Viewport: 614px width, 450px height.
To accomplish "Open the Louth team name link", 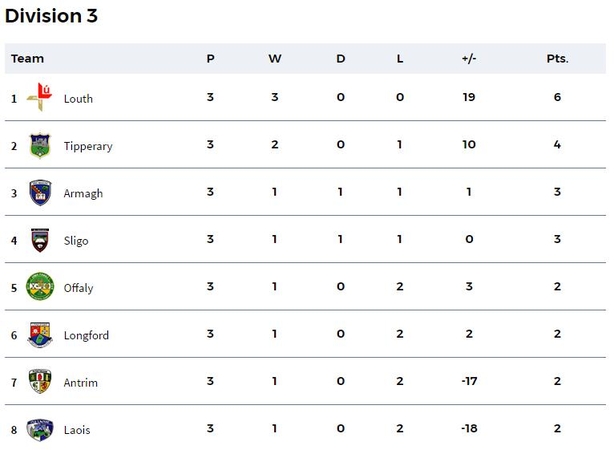I will (78, 98).
